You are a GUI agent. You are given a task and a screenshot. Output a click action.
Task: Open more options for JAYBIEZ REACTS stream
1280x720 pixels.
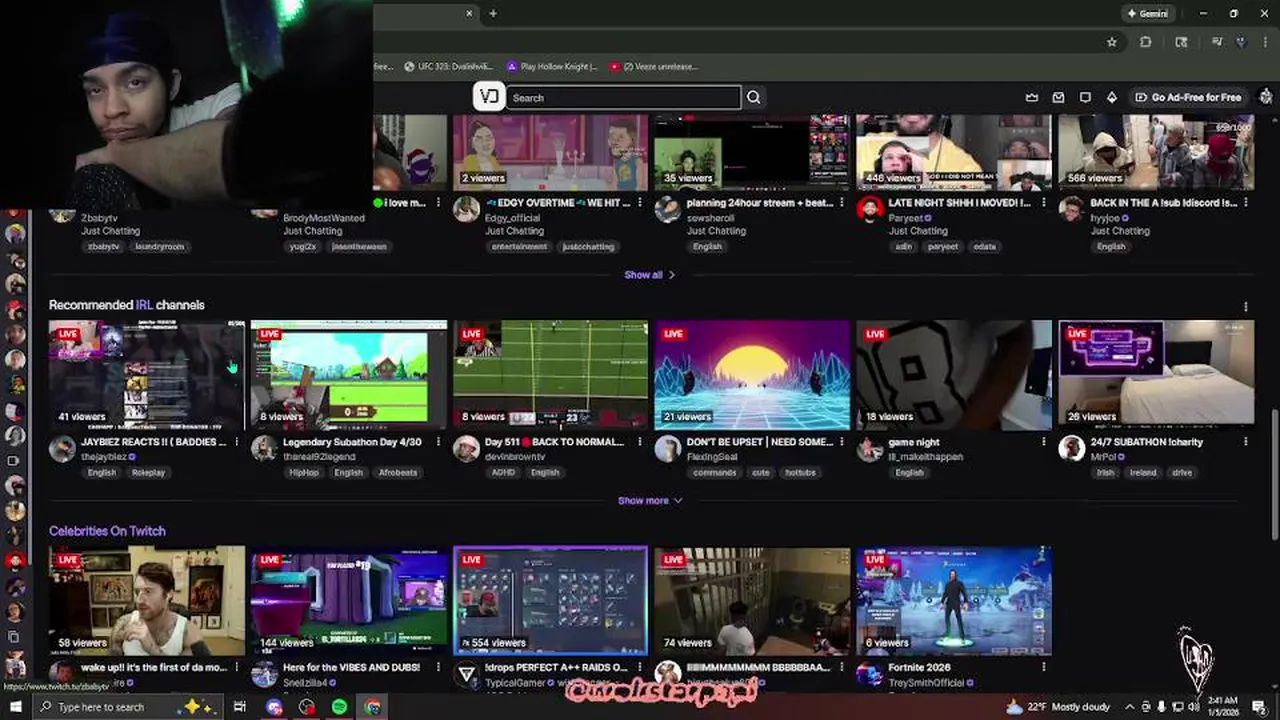(237, 442)
